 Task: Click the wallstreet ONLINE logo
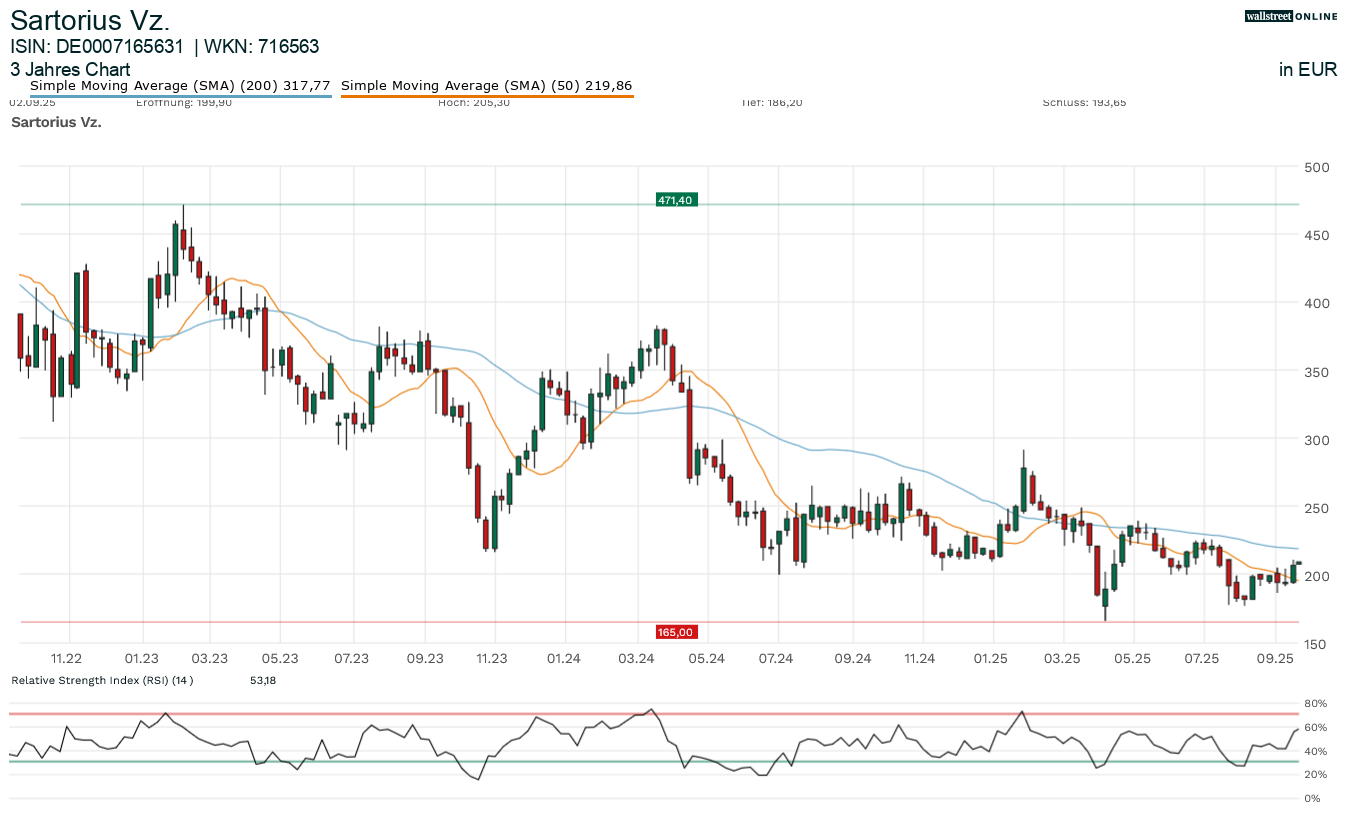[x=1291, y=16]
